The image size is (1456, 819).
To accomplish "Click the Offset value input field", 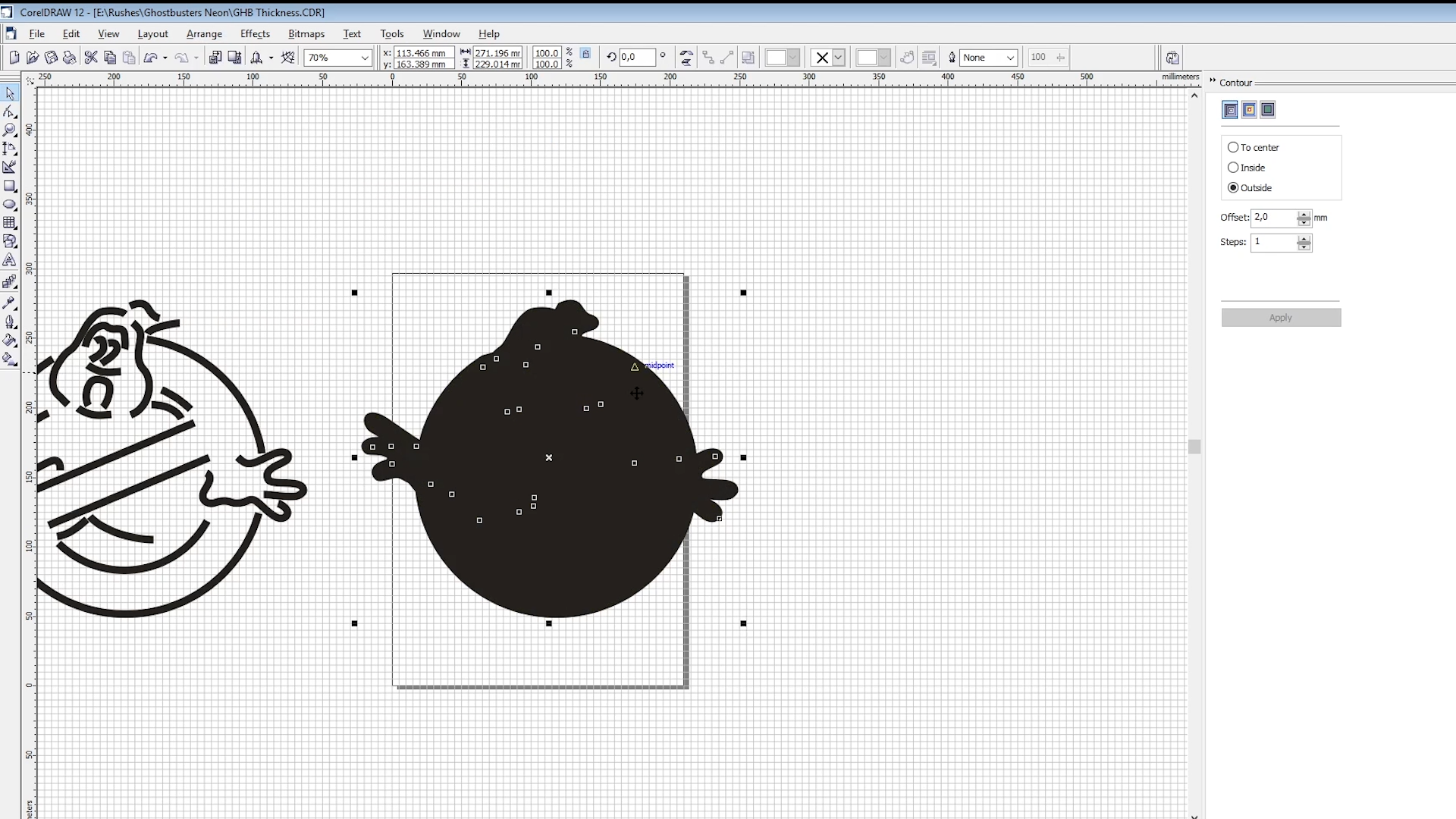I will coord(1273,218).
